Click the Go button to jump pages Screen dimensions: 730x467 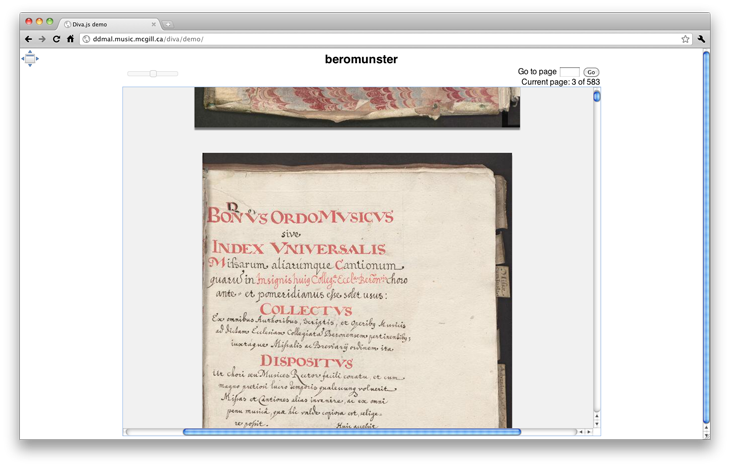(x=591, y=72)
